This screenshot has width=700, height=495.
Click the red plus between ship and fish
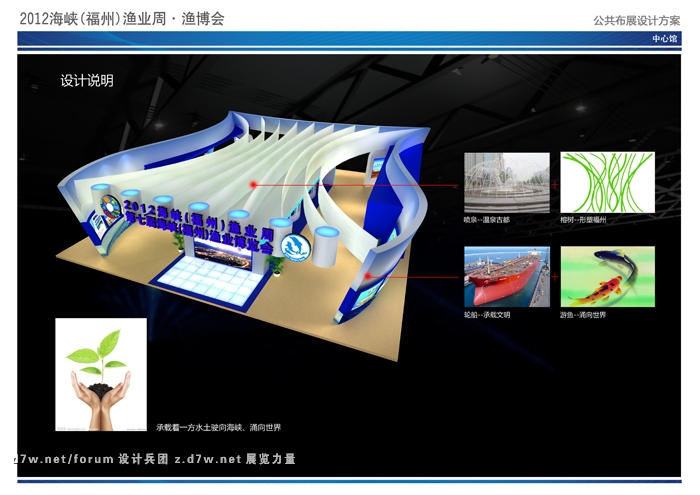click(x=556, y=277)
